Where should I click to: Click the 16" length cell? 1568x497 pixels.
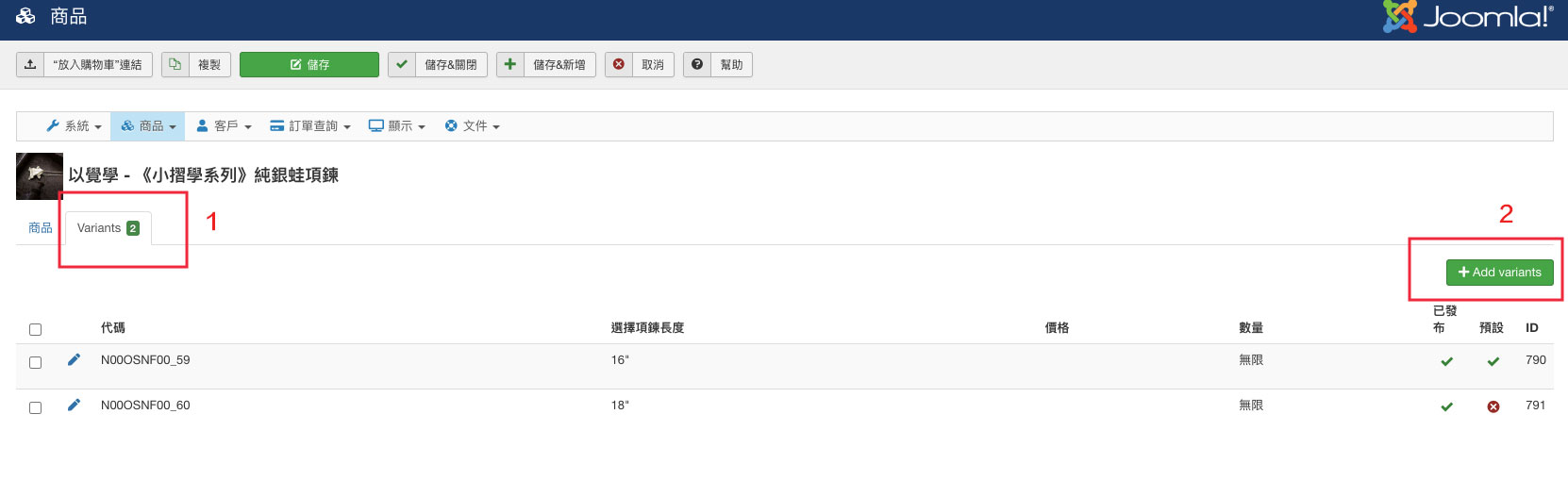click(x=620, y=359)
